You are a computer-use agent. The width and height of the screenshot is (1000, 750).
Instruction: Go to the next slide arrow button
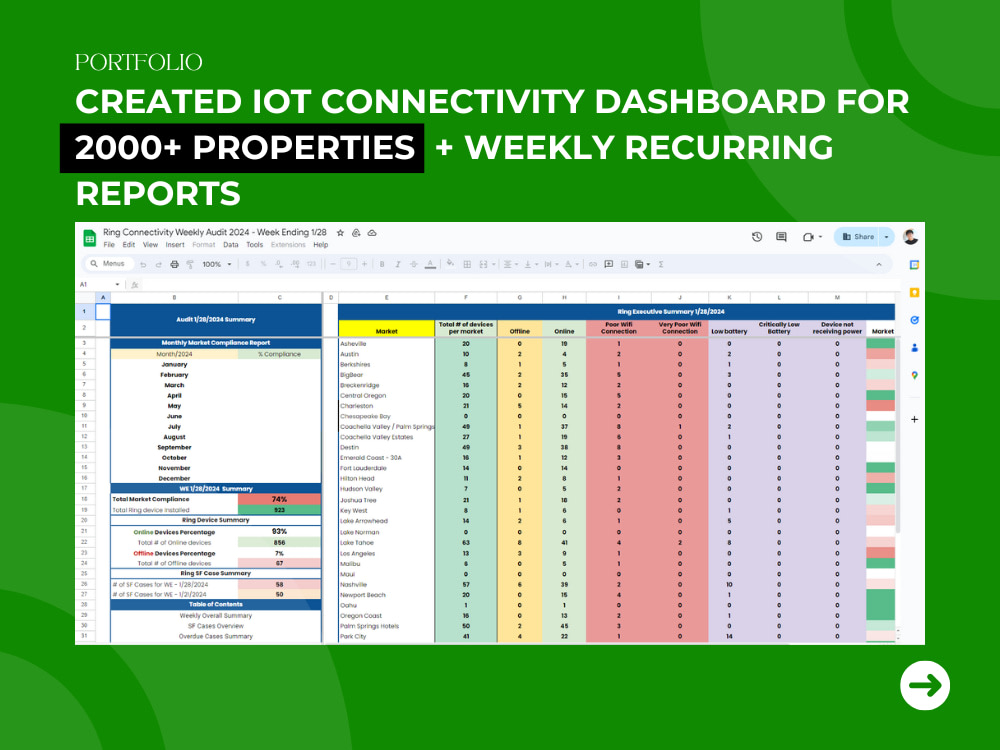click(925, 686)
